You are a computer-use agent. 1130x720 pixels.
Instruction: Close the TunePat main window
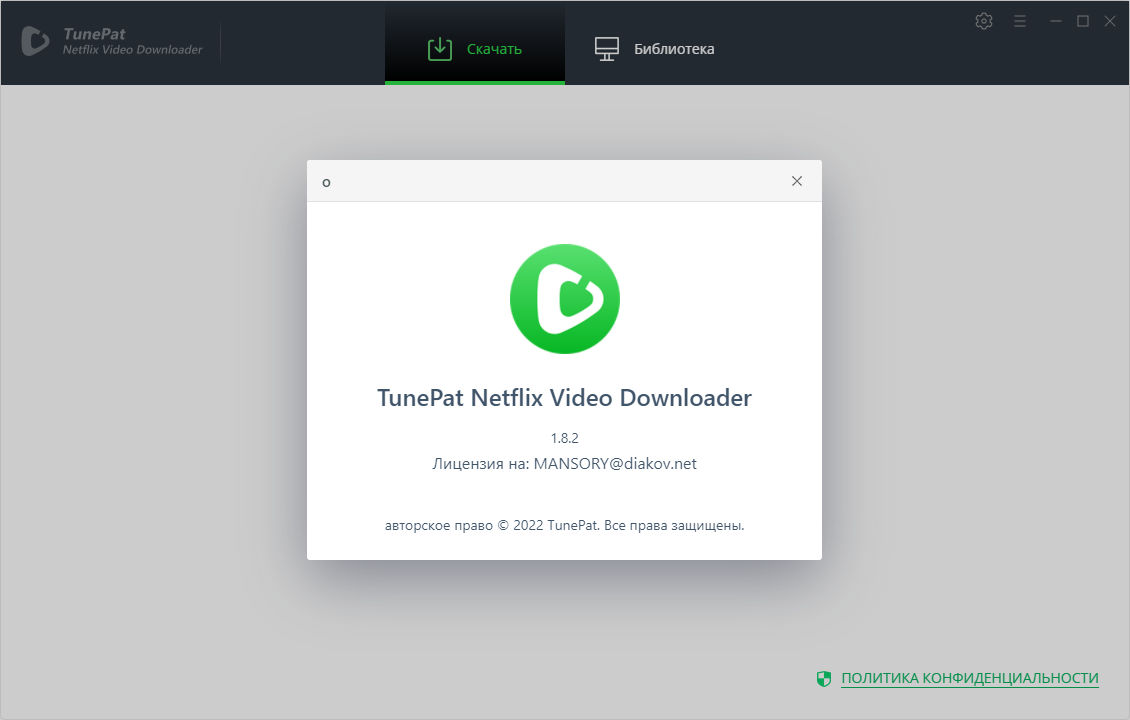click(x=1109, y=21)
